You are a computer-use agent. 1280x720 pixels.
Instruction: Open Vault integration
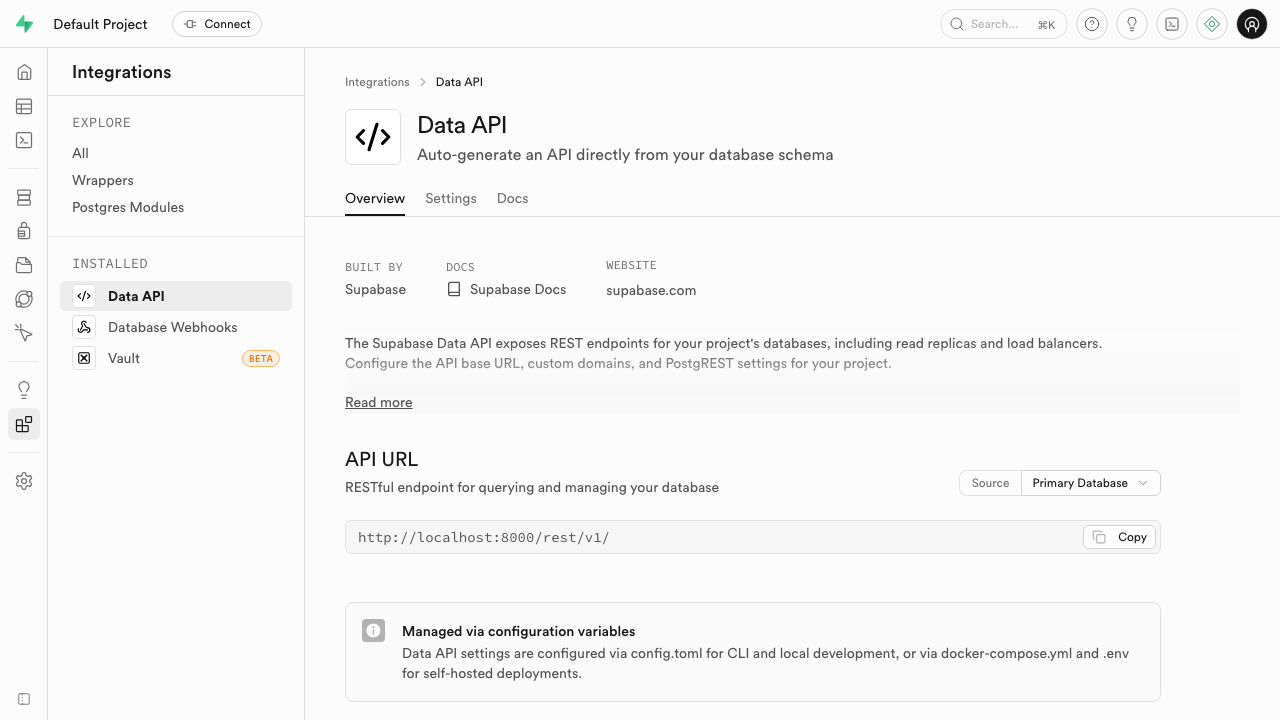click(176, 358)
